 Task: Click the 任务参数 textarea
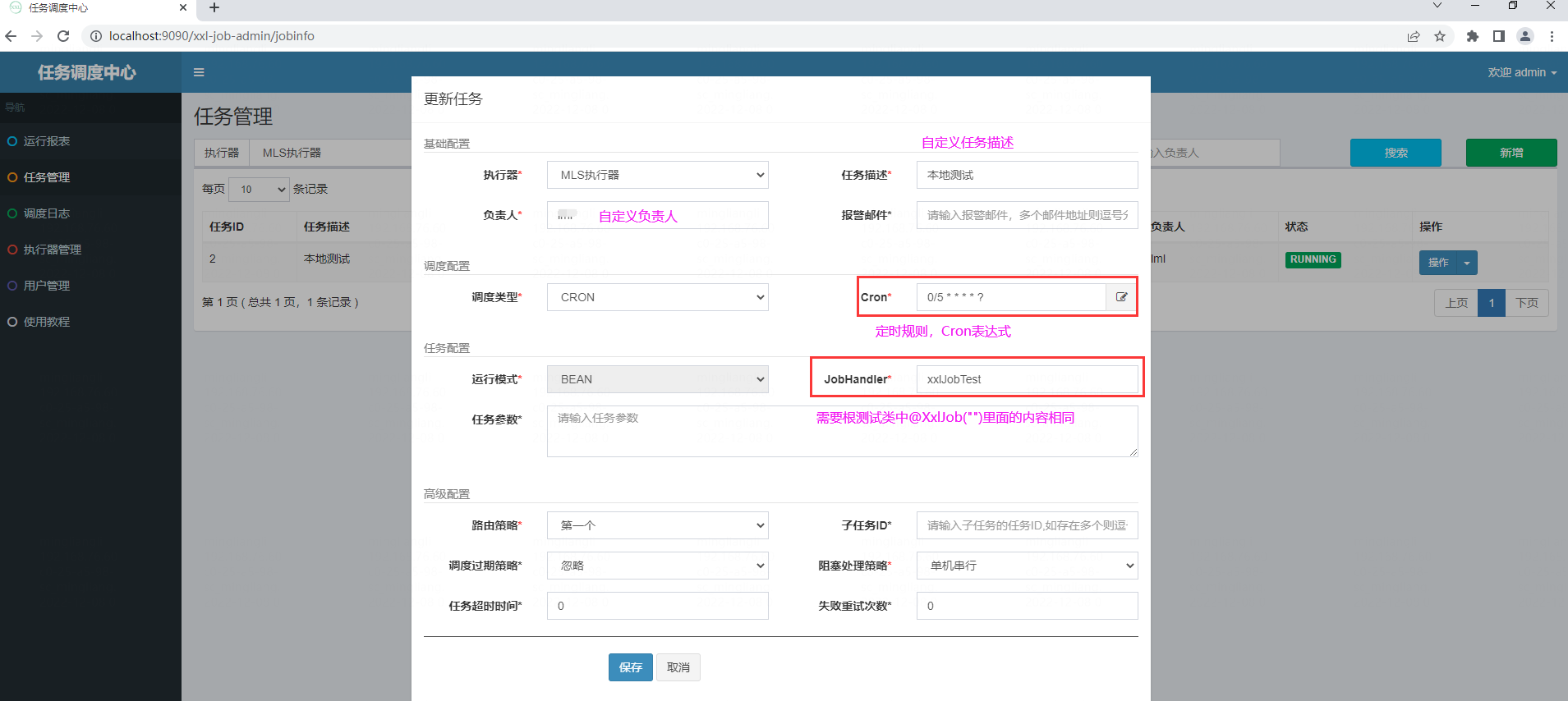[x=843, y=431]
